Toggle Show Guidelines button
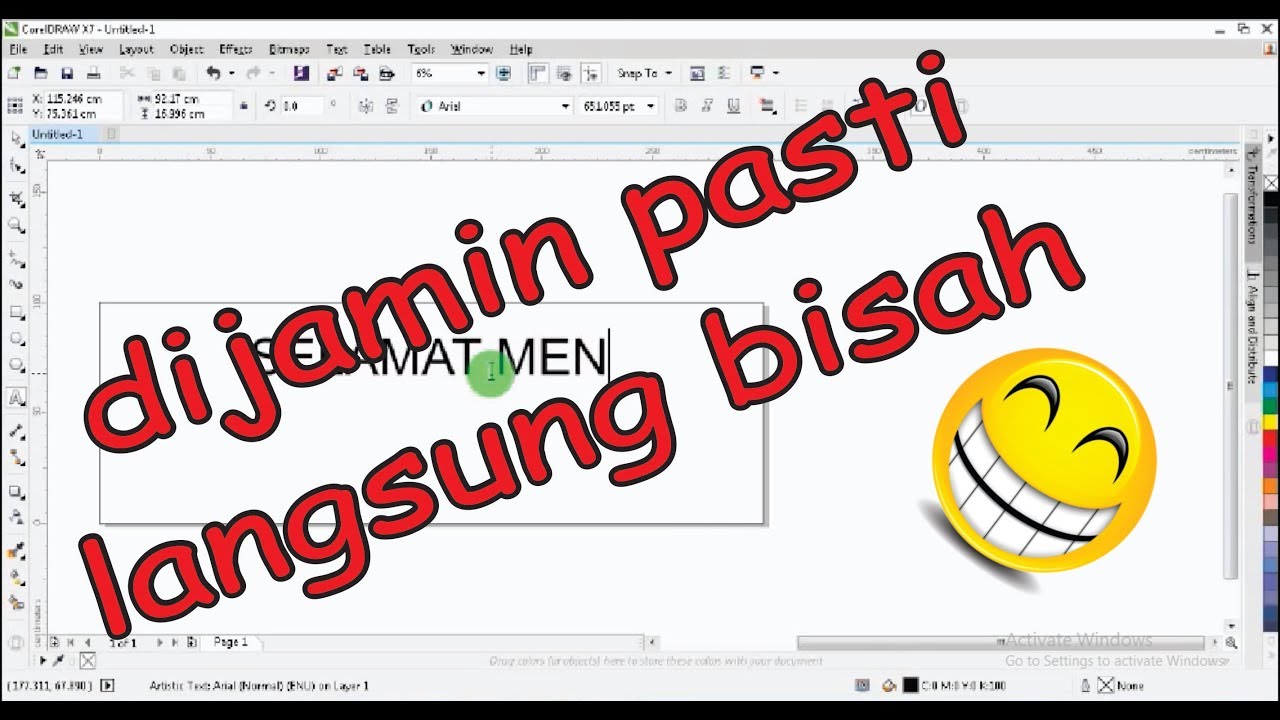The height and width of the screenshot is (720, 1280). 591,73
